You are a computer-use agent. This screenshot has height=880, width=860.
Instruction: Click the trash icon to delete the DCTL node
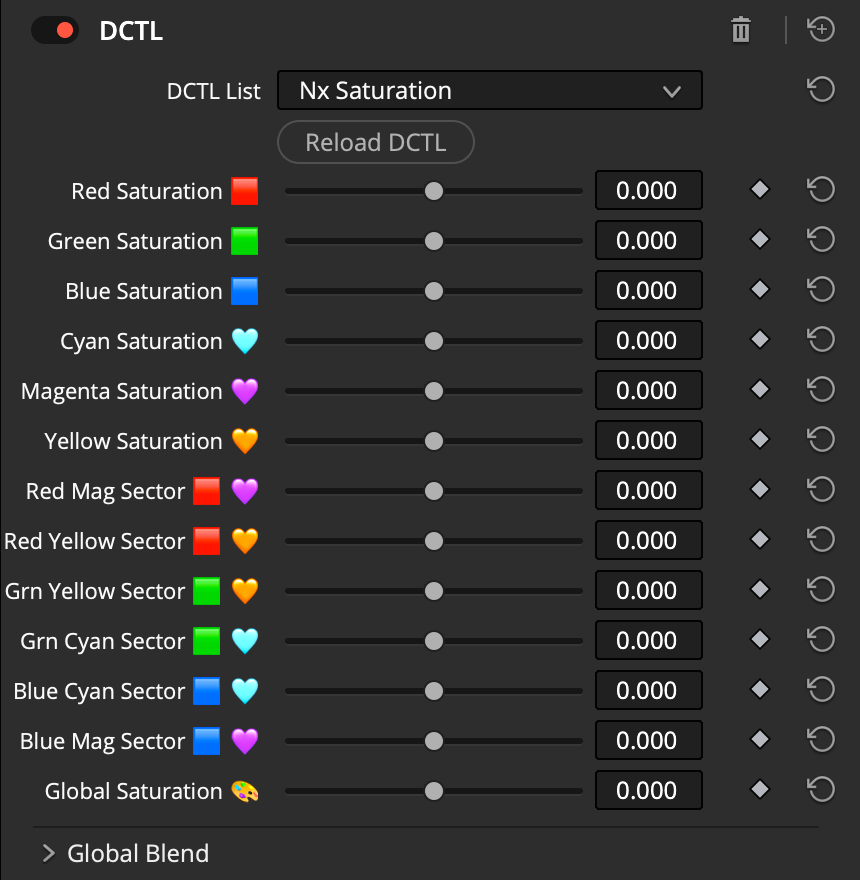tap(740, 30)
